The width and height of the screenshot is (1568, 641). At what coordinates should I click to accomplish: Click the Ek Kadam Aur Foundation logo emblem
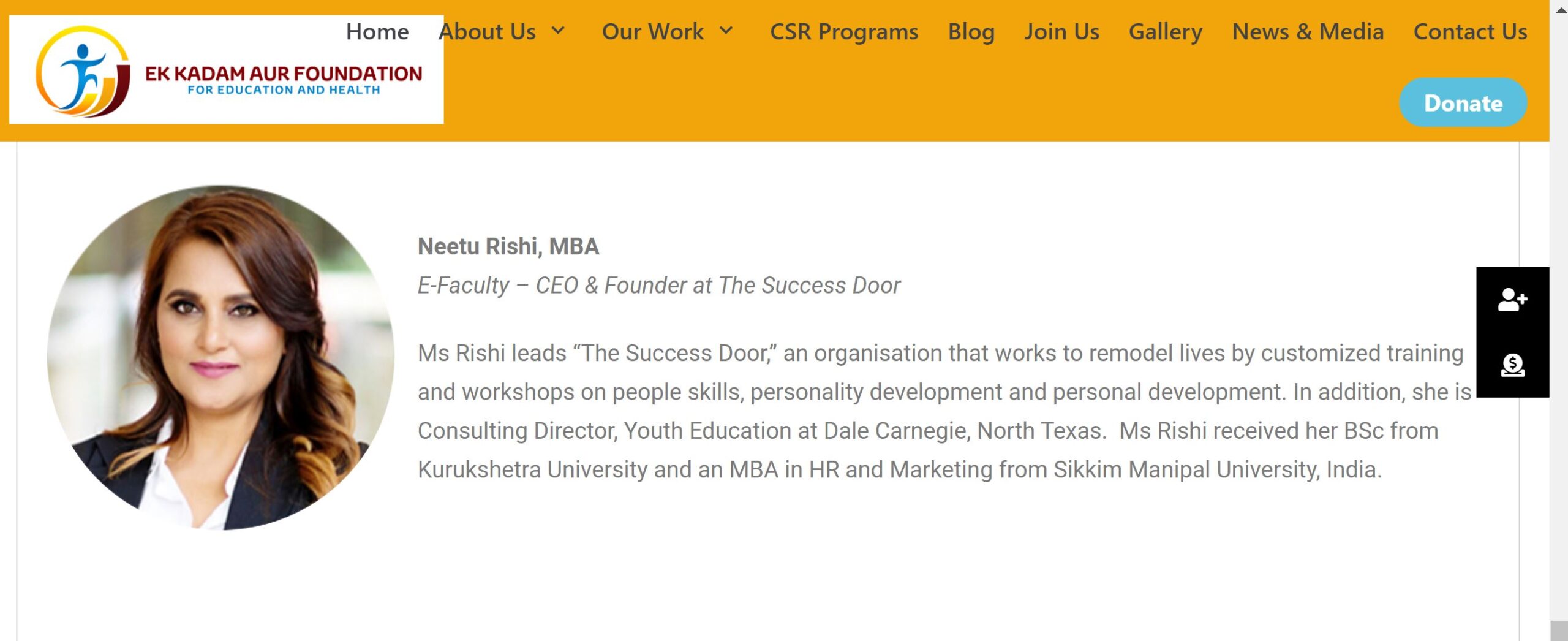click(83, 71)
